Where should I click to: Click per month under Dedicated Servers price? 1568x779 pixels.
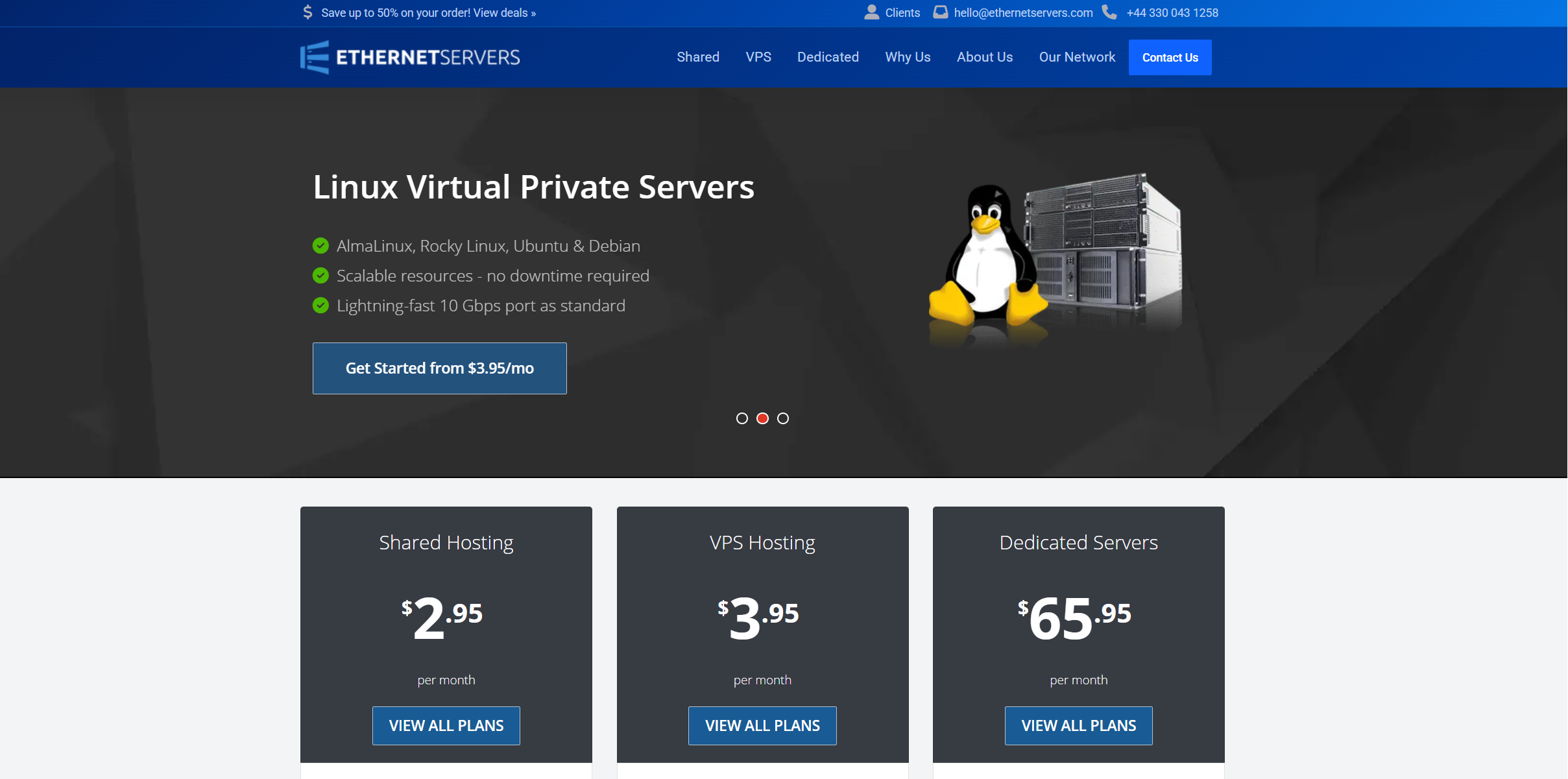[x=1079, y=680]
